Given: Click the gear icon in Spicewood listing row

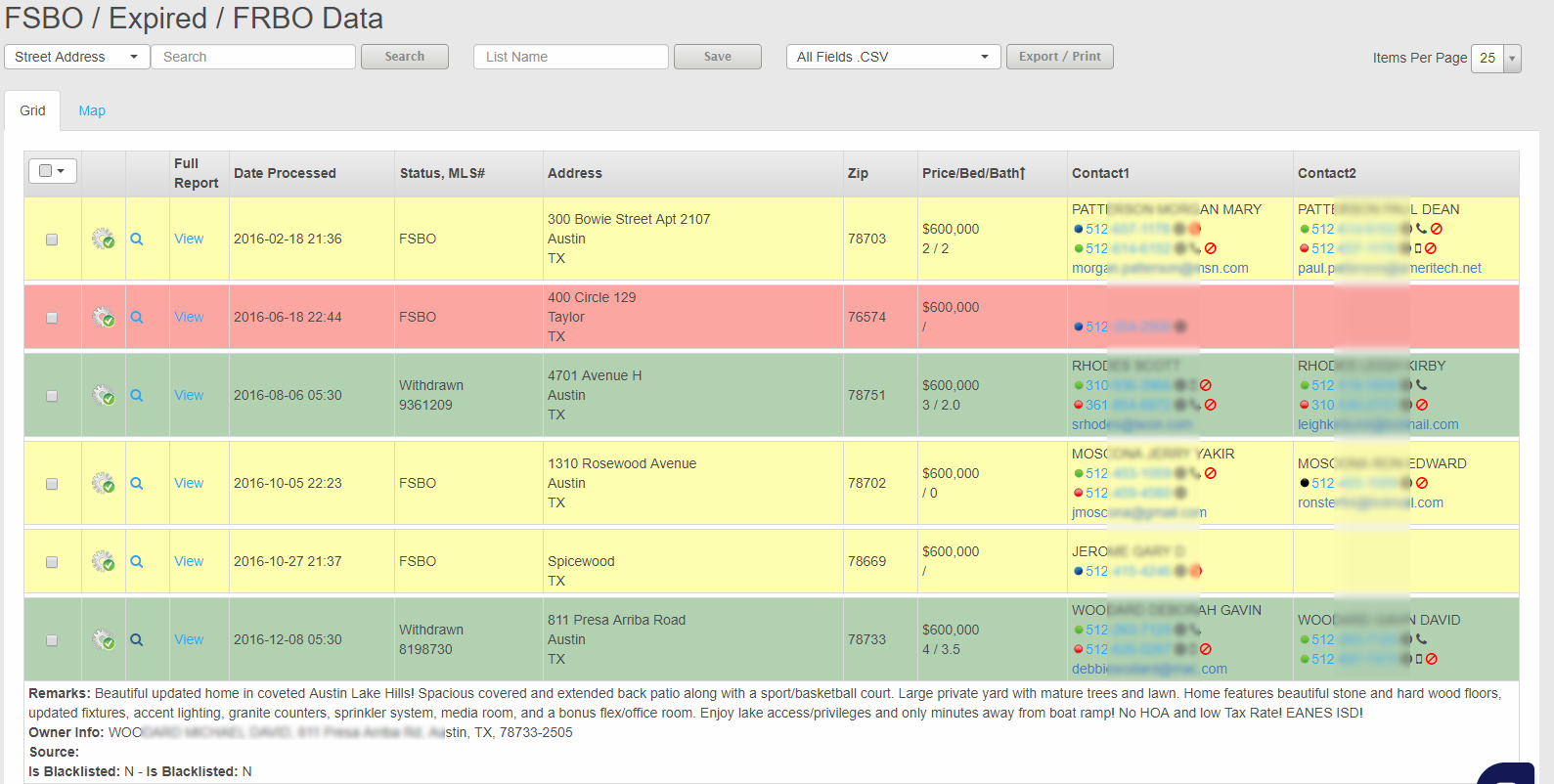Looking at the screenshot, I should [x=103, y=561].
